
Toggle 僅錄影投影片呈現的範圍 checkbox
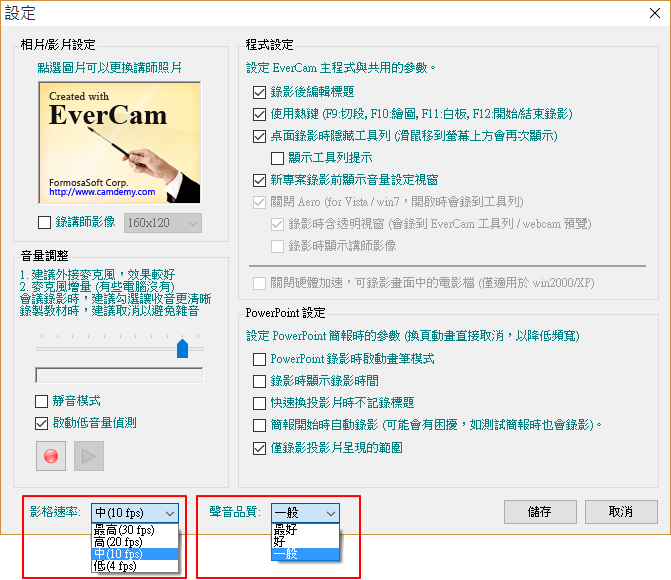coord(259,448)
